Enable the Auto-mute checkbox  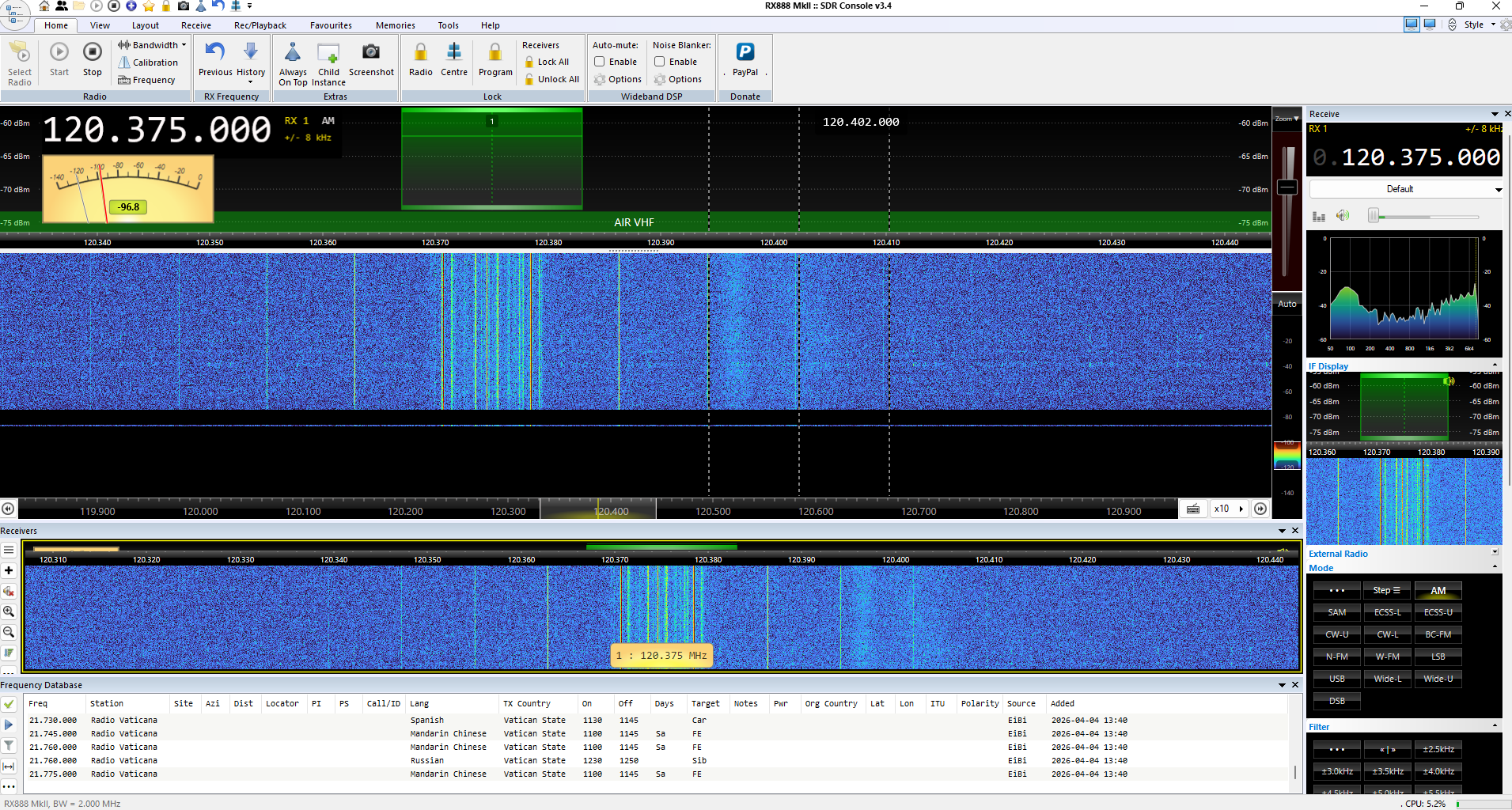[x=600, y=62]
